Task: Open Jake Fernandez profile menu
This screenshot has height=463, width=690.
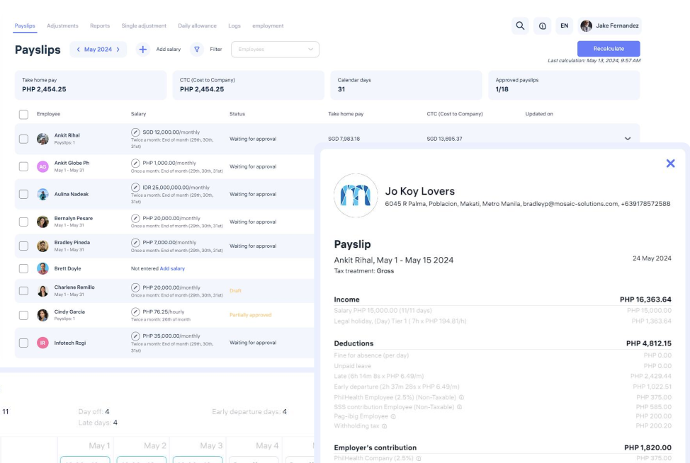Action: click(x=610, y=26)
